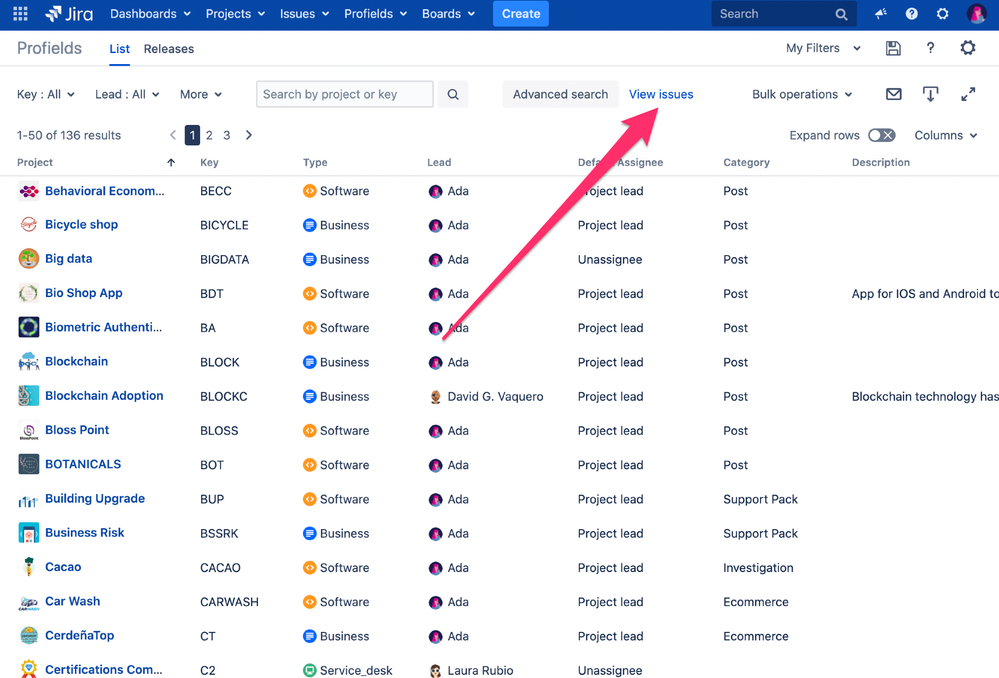Click the Blockchain Adoption project avatar
999x678 pixels.
pos(29,396)
